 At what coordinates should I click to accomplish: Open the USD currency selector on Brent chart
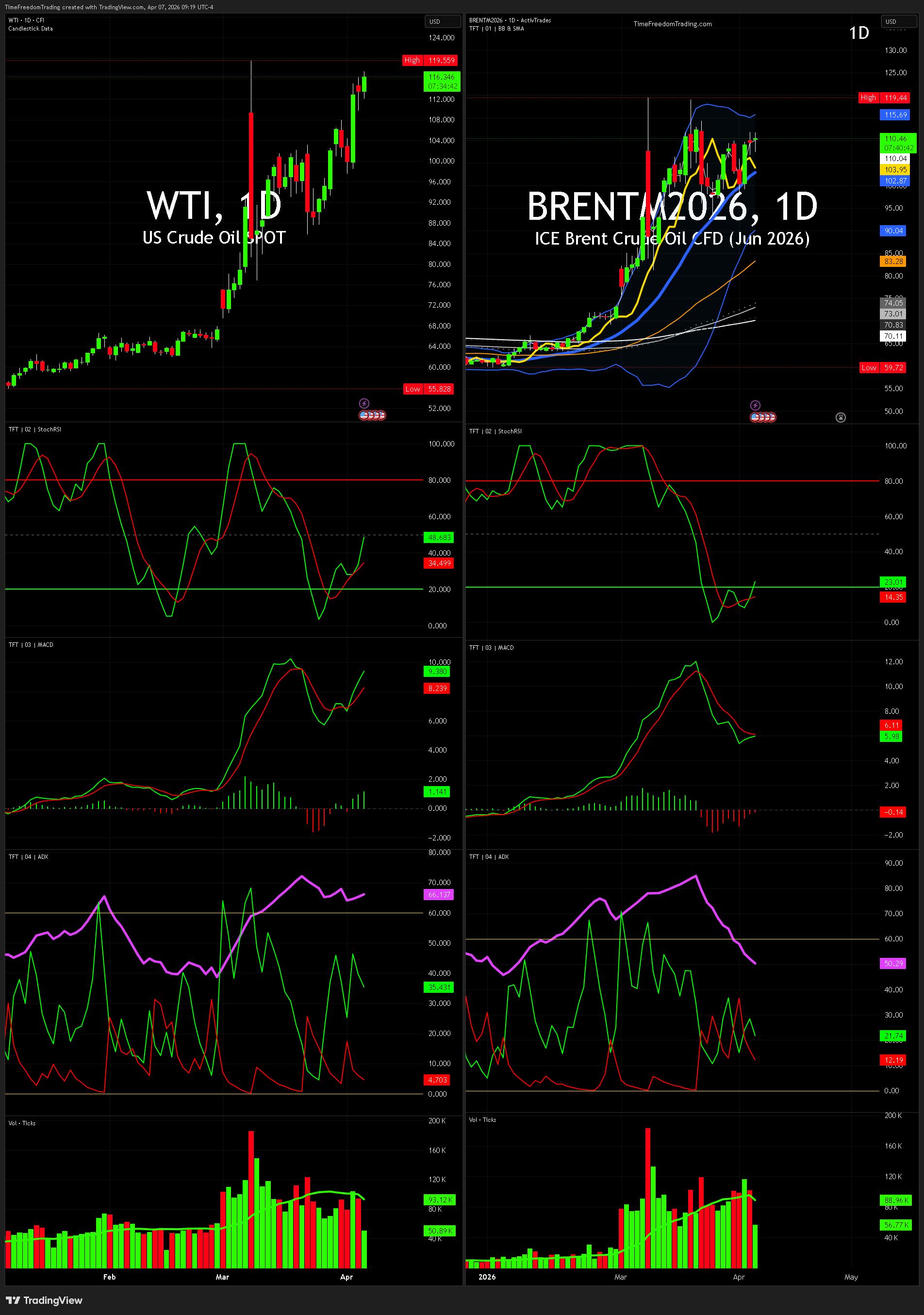tap(898, 22)
